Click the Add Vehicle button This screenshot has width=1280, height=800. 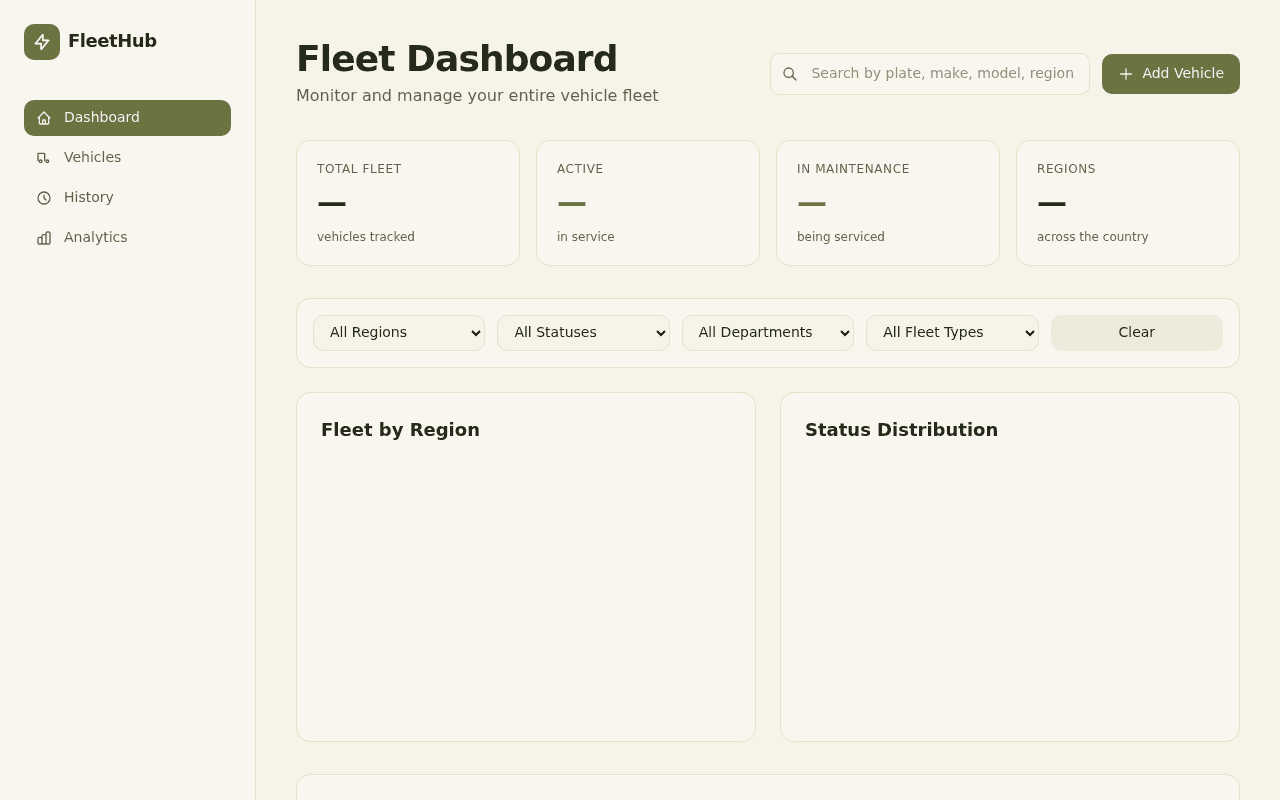click(1171, 74)
